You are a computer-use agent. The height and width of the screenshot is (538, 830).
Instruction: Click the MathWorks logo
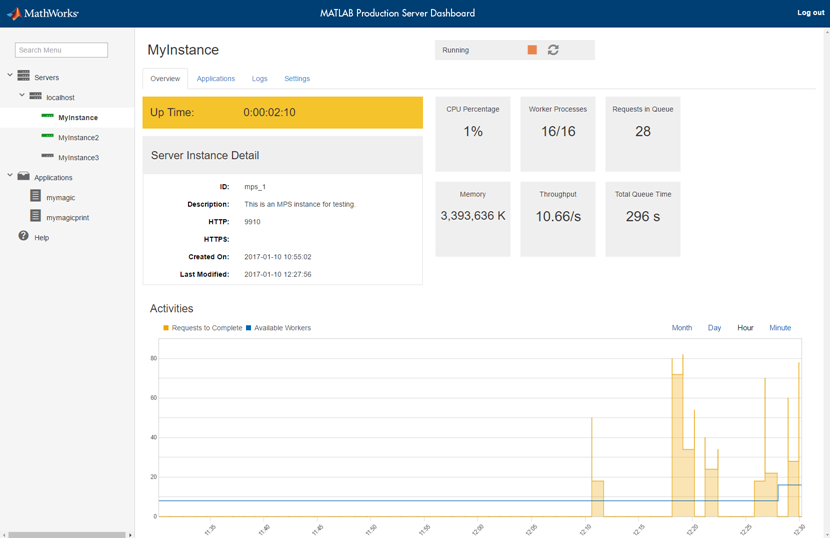(x=42, y=13)
